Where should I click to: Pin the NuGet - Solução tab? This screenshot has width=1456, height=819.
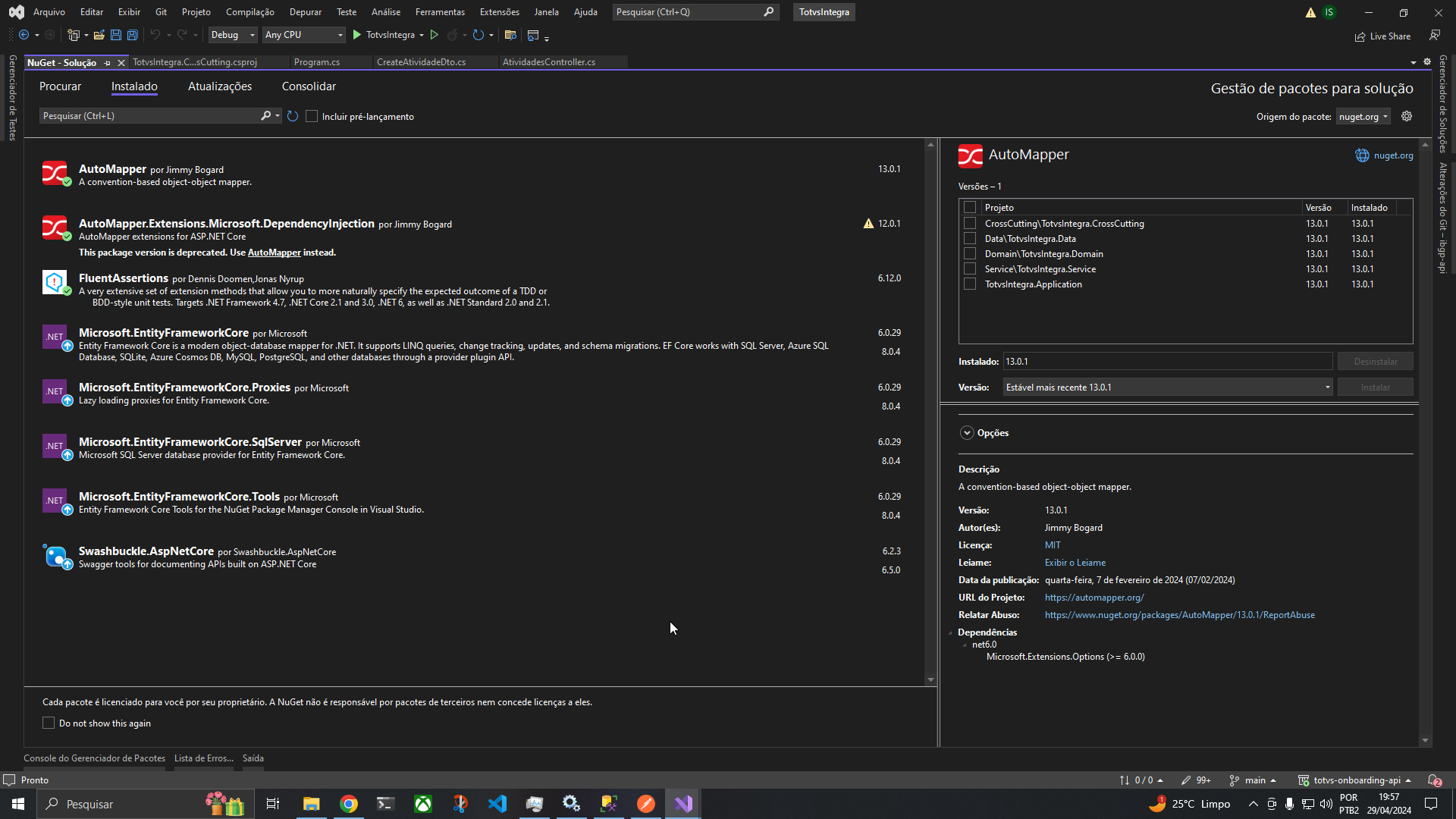[x=107, y=63]
